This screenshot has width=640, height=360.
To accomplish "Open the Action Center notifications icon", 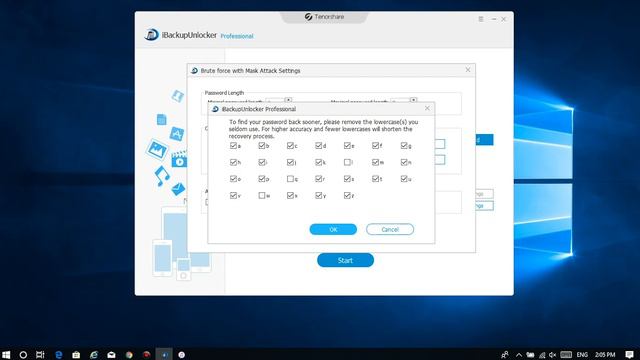I will pyautogui.click(x=629, y=355).
